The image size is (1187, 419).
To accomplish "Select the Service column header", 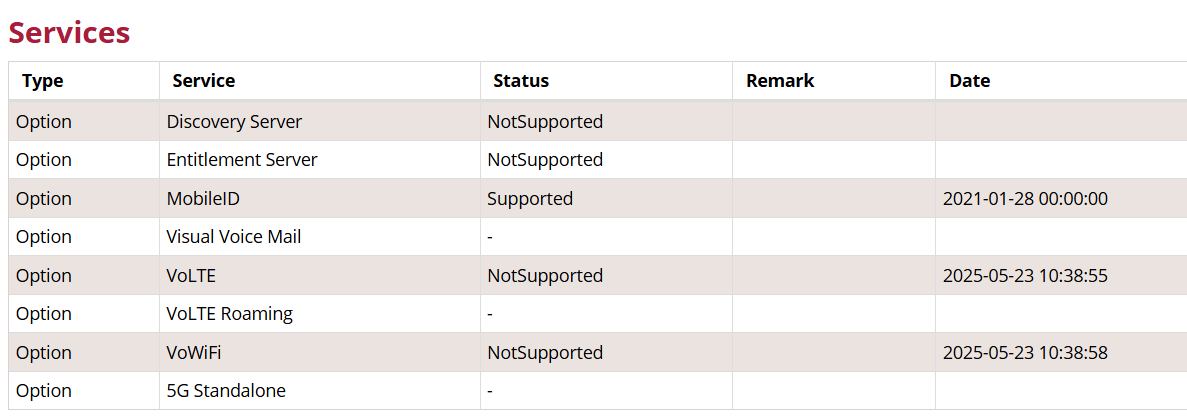I will [203, 81].
